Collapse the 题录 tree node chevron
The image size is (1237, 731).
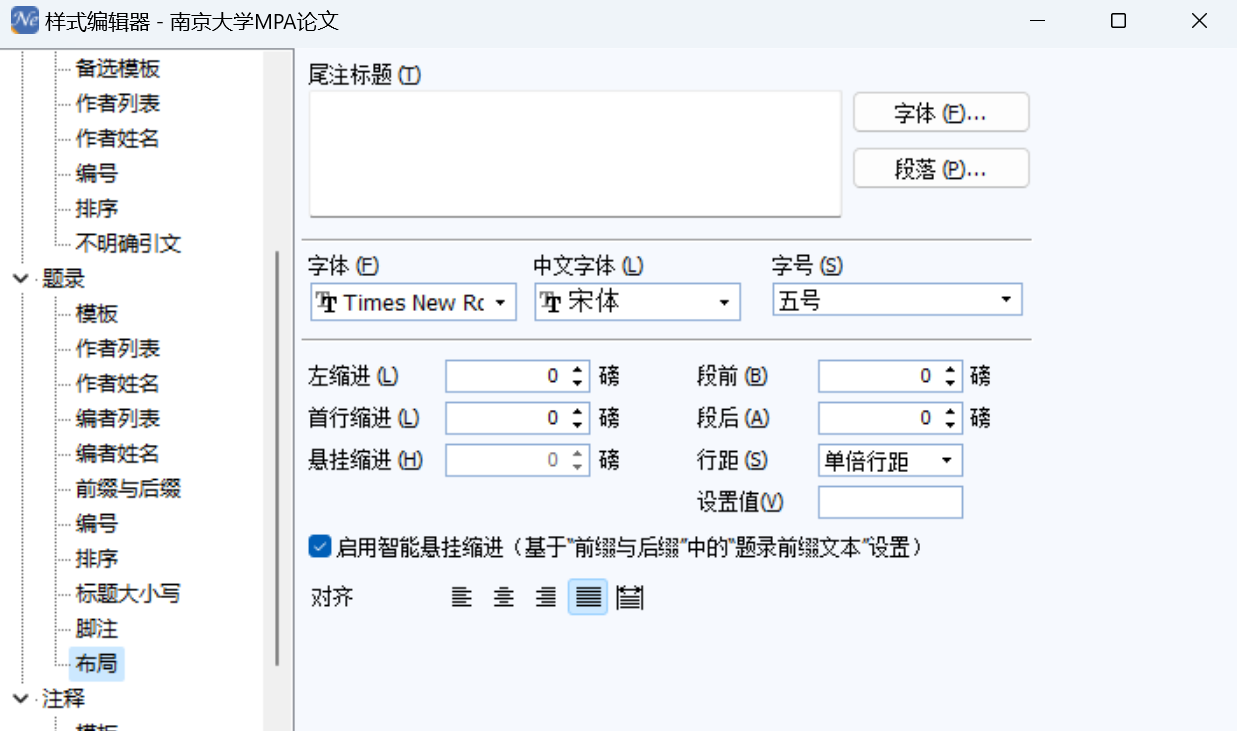point(19,279)
